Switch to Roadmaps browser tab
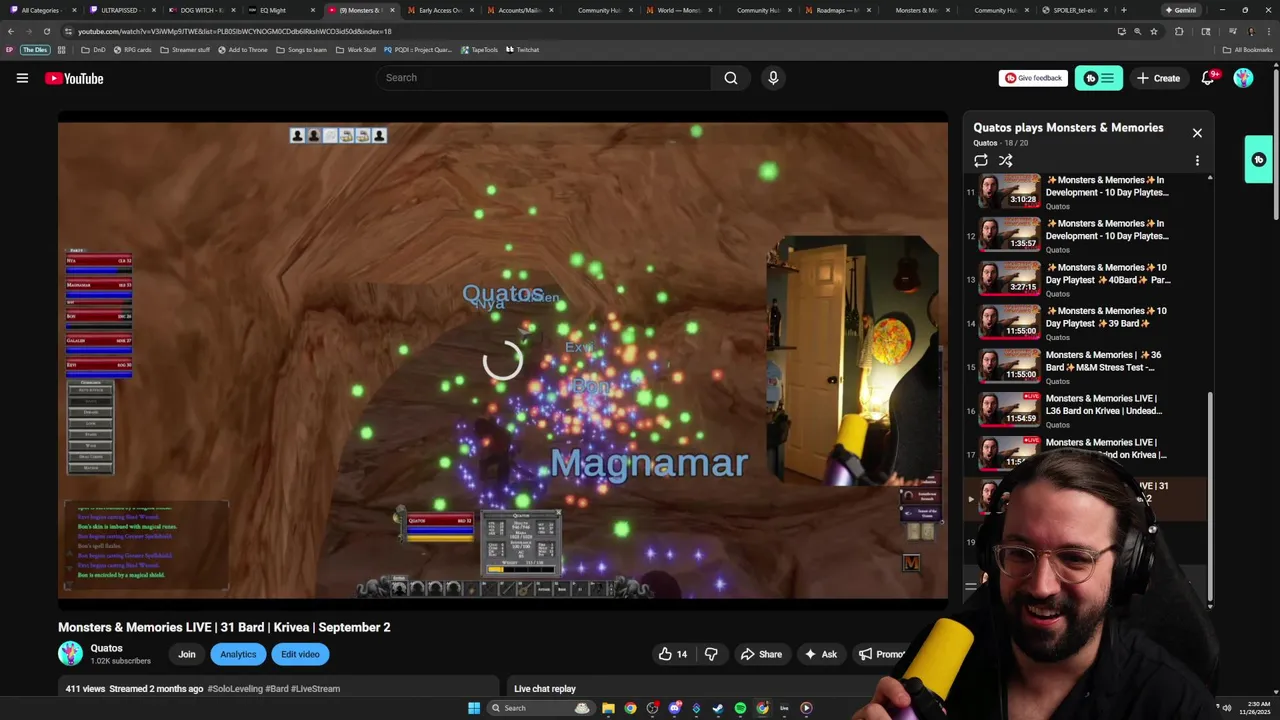The width and height of the screenshot is (1280, 720). [x=836, y=10]
